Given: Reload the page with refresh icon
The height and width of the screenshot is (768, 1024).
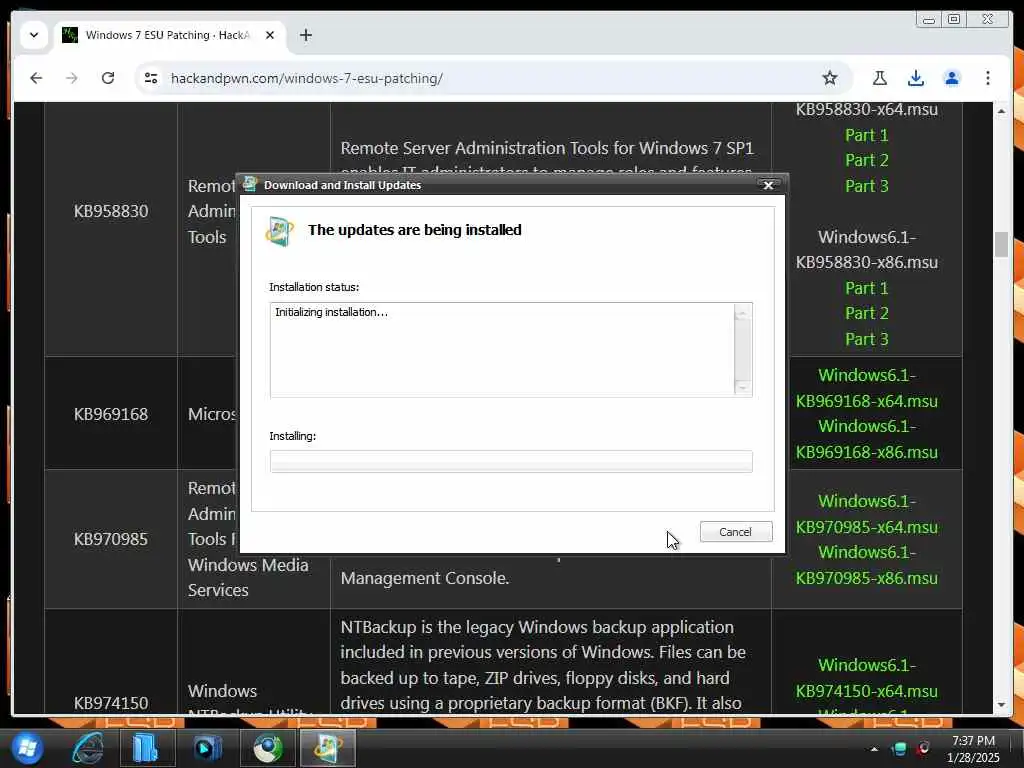Looking at the screenshot, I should pyautogui.click(x=108, y=78).
